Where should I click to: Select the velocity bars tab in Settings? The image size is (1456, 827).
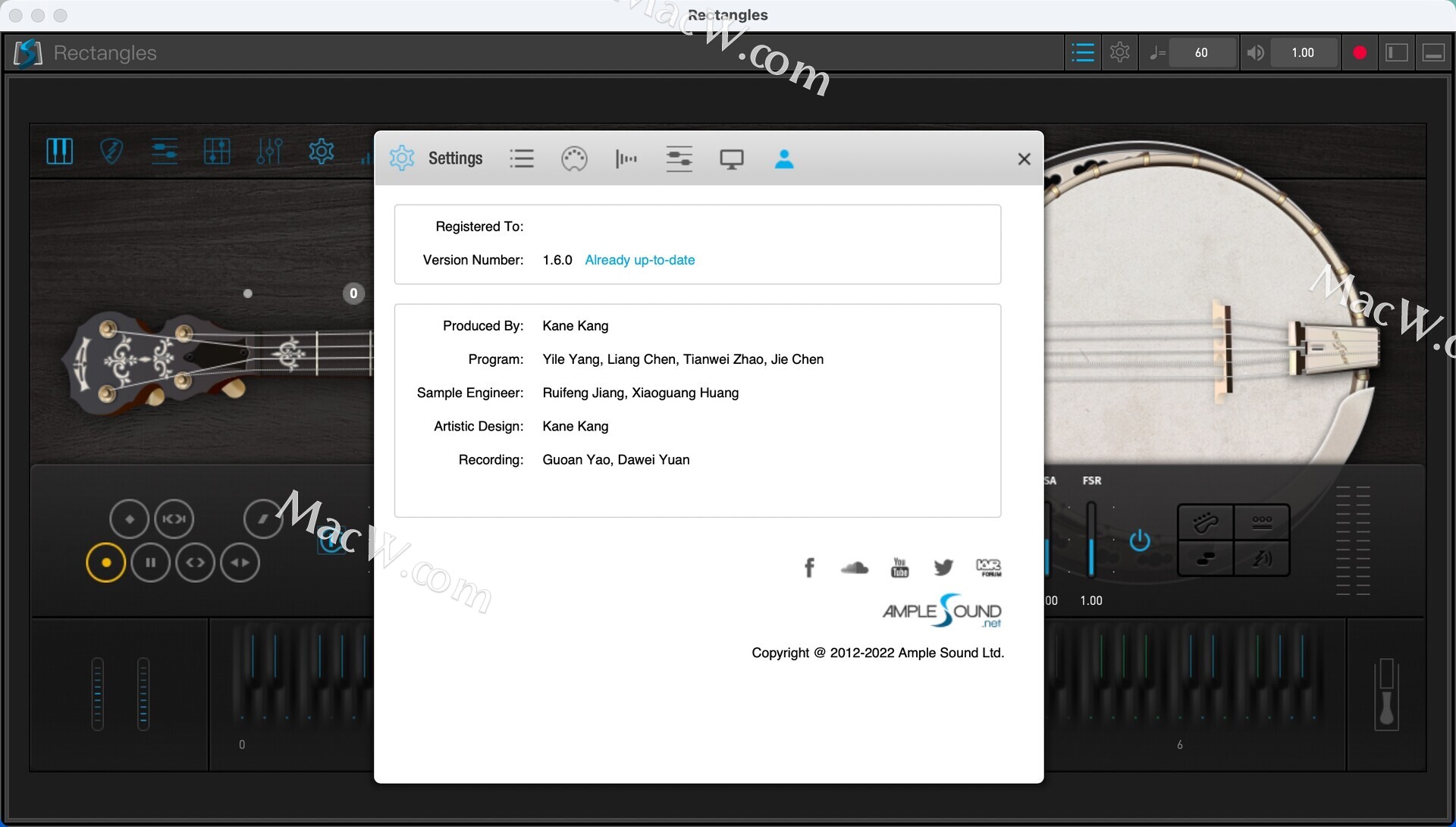click(x=626, y=158)
